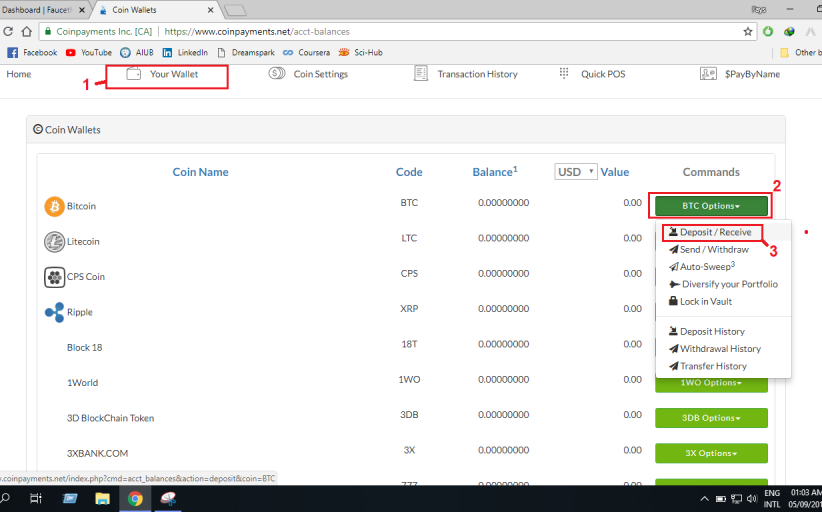Click the bookmark star in address bar
The height and width of the screenshot is (512, 822).
pos(747,31)
